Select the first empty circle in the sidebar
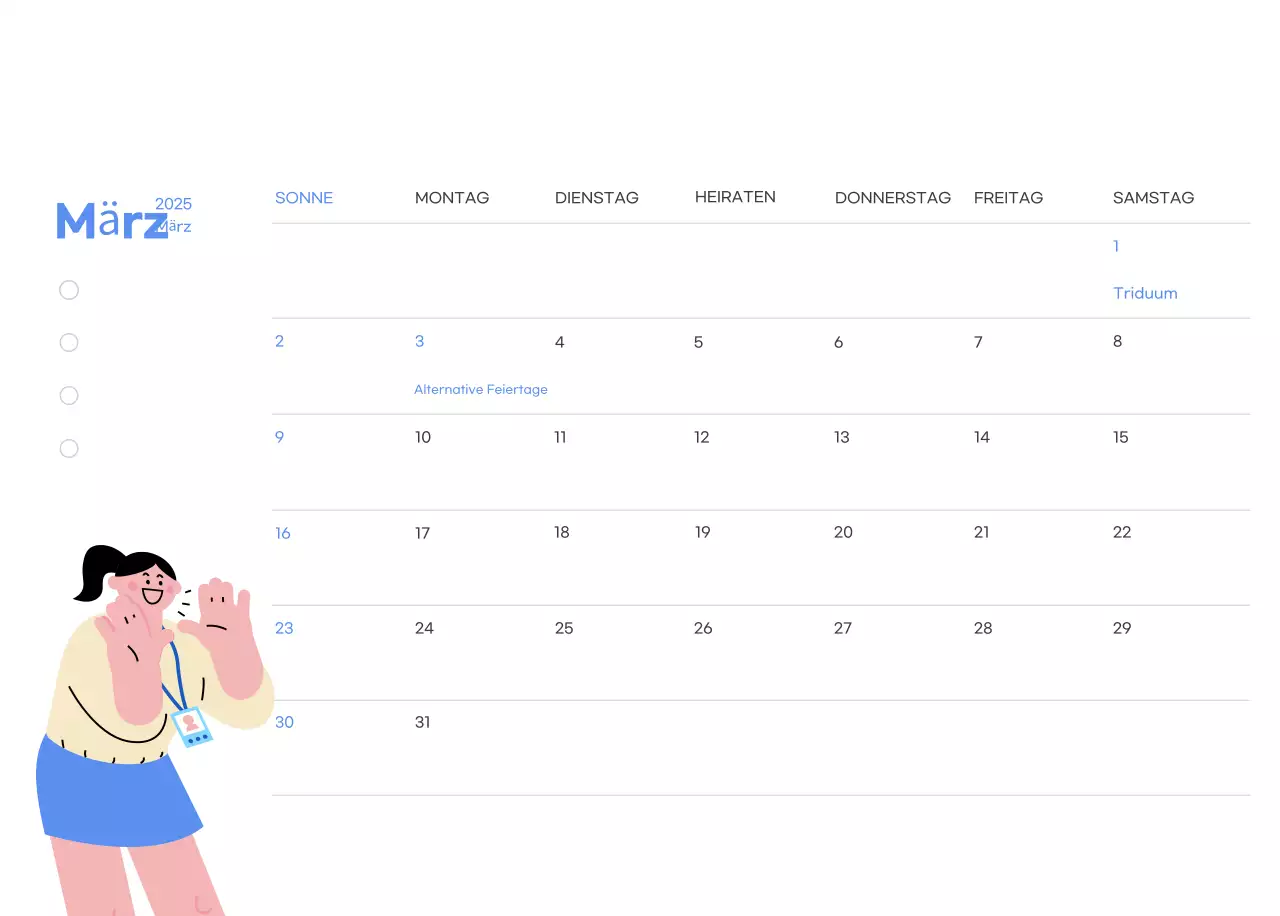The width and height of the screenshot is (1280, 916). click(68, 289)
